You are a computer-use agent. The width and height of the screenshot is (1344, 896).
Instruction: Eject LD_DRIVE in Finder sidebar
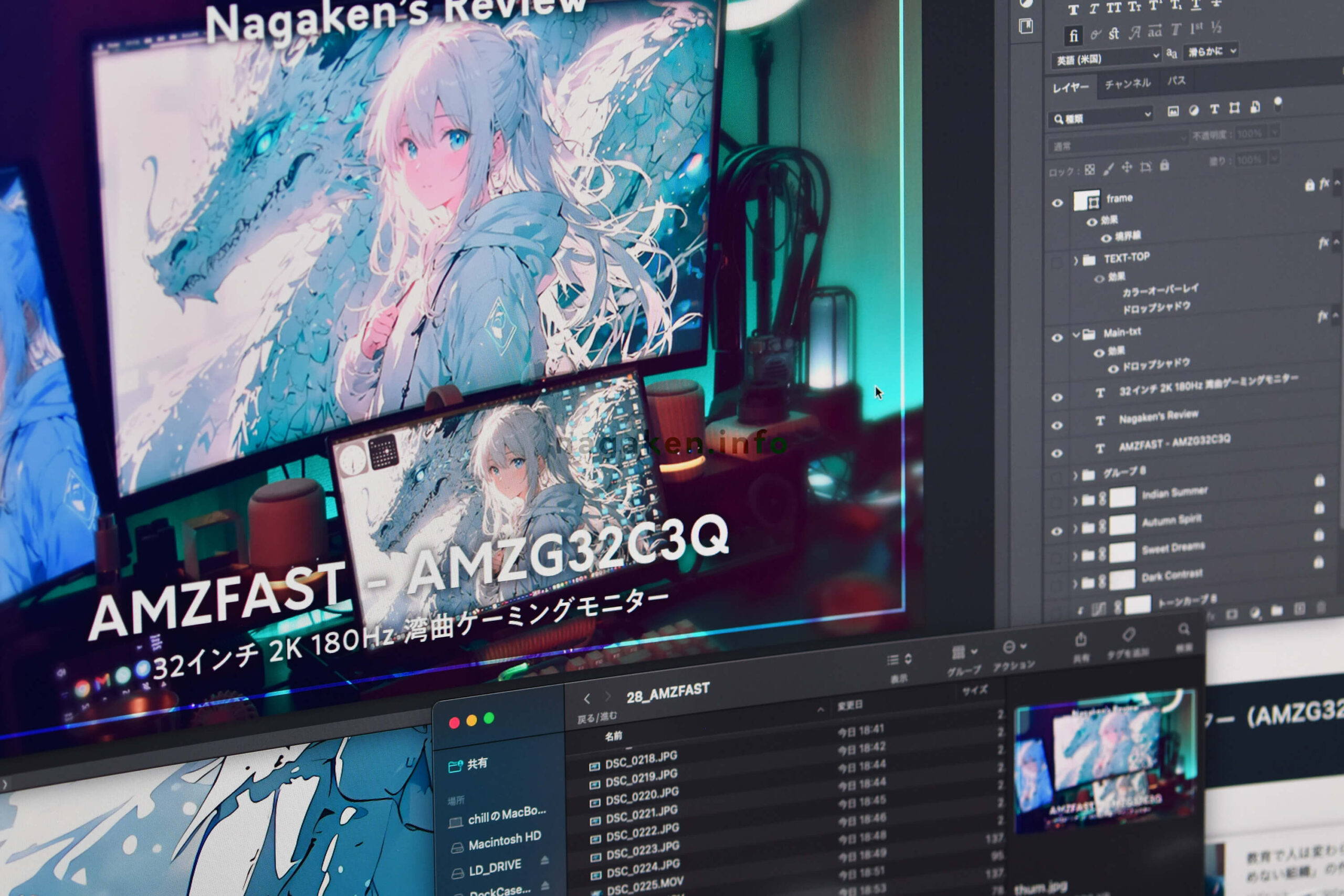(x=544, y=860)
